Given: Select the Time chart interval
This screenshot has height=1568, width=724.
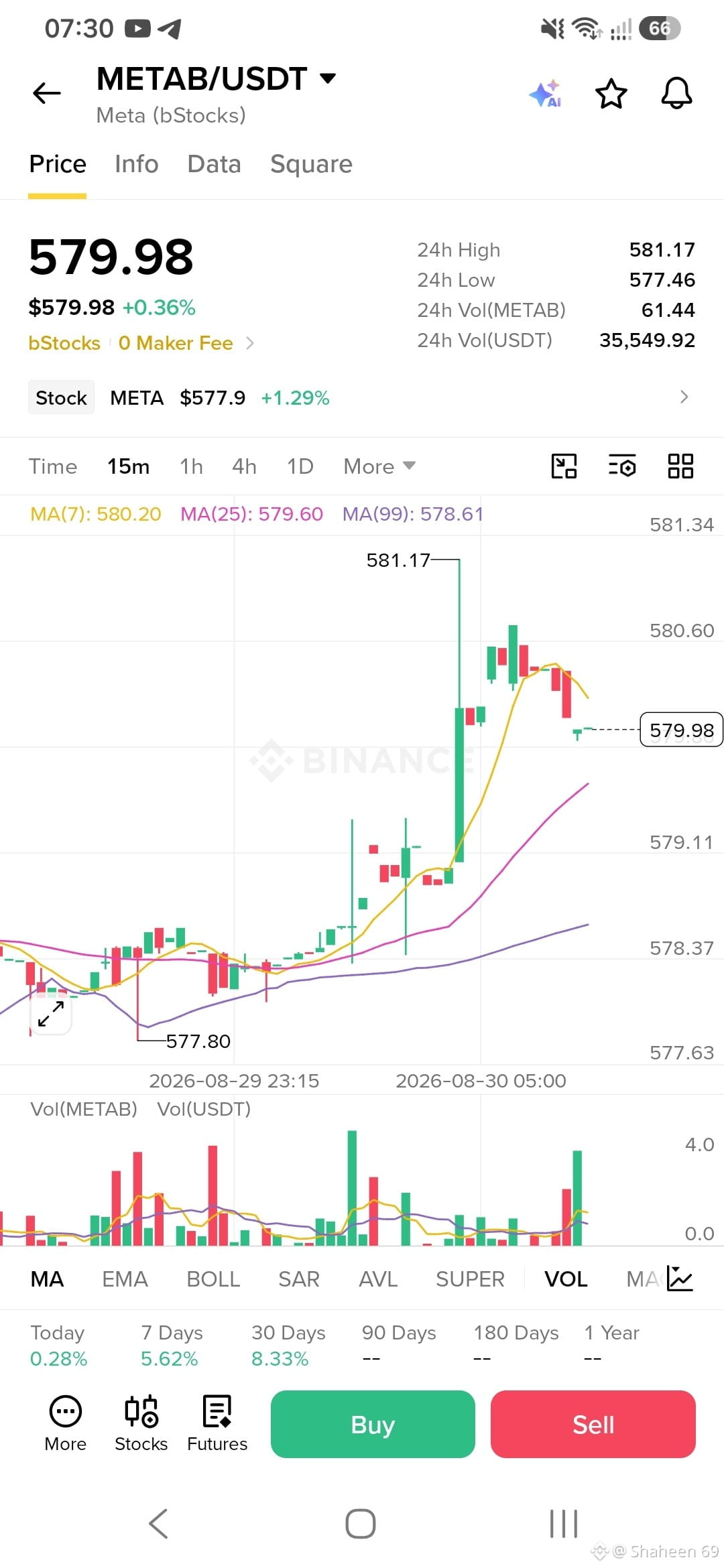Looking at the screenshot, I should pyautogui.click(x=53, y=466).
